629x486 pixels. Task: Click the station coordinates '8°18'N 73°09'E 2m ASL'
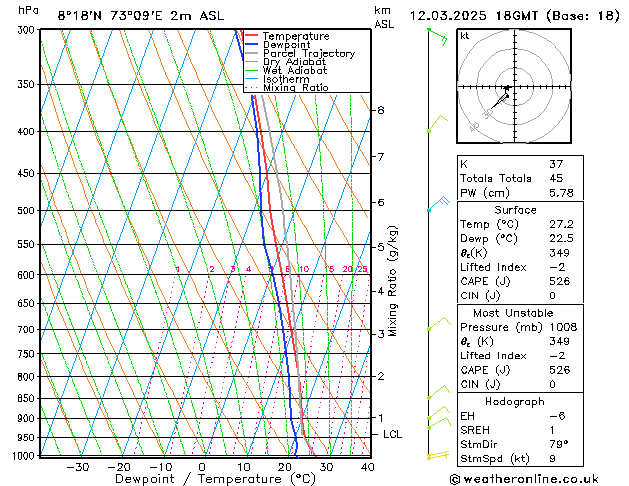141,16
